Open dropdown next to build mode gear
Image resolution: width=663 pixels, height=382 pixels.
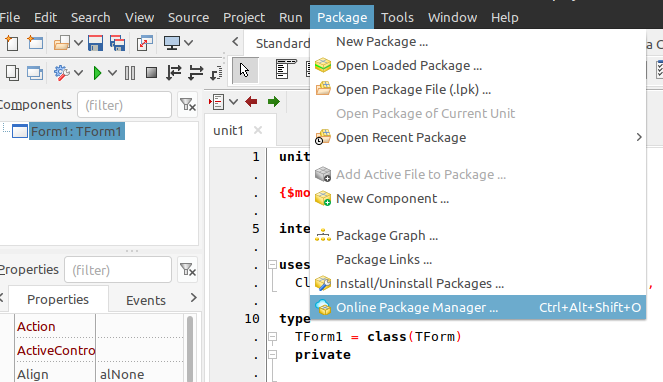point(78,73)
